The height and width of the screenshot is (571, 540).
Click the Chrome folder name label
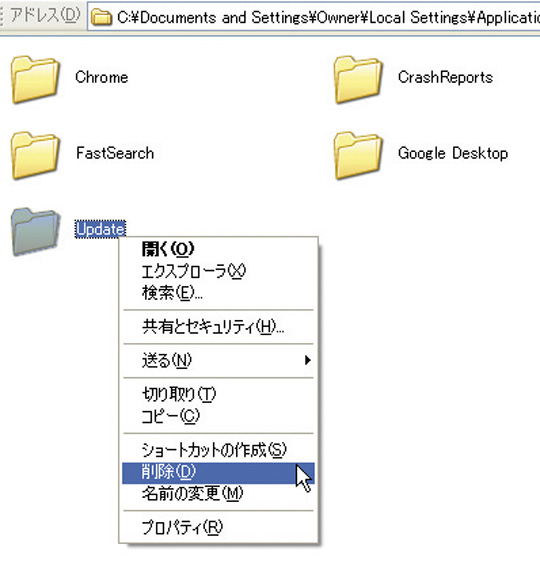coord(102,77)
